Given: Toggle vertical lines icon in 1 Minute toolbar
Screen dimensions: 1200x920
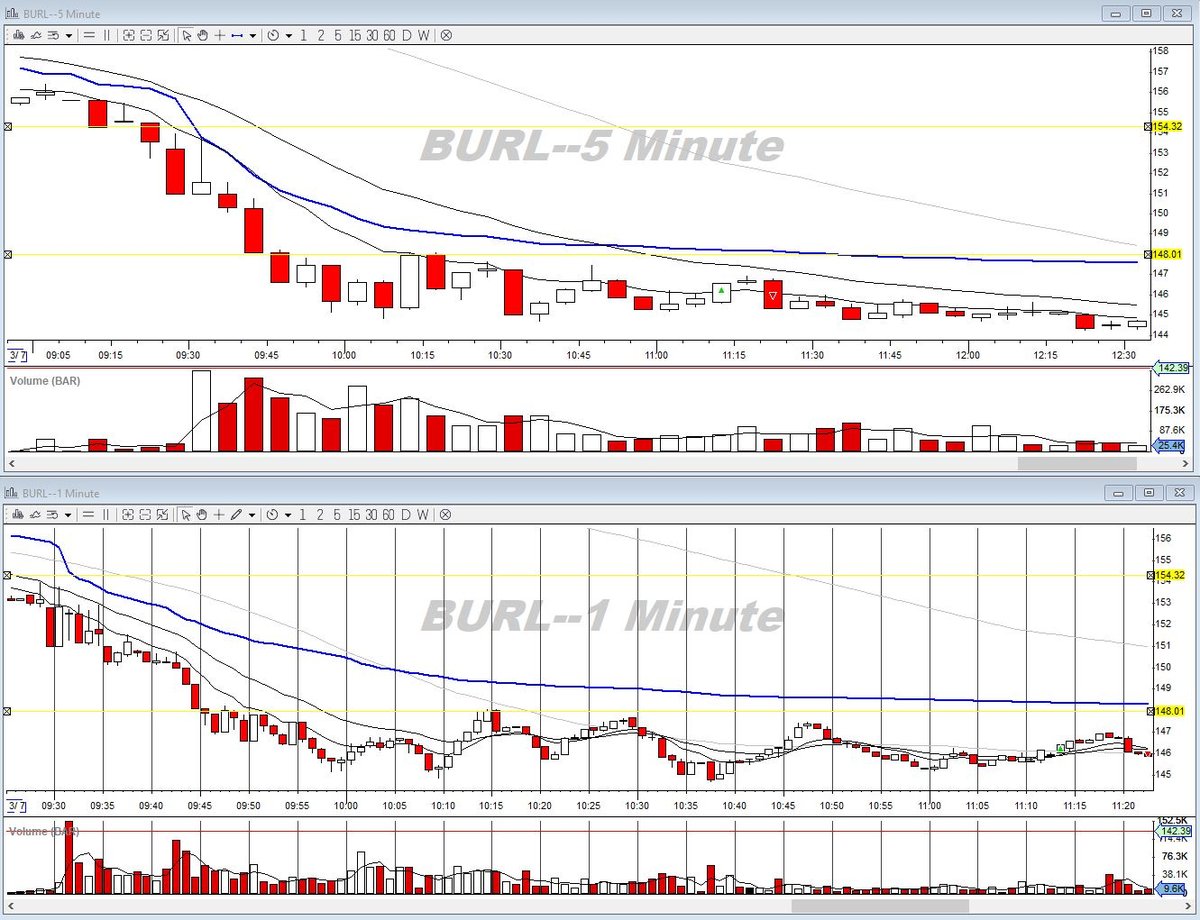Looking at the screenshot, I should pos(106,515).
